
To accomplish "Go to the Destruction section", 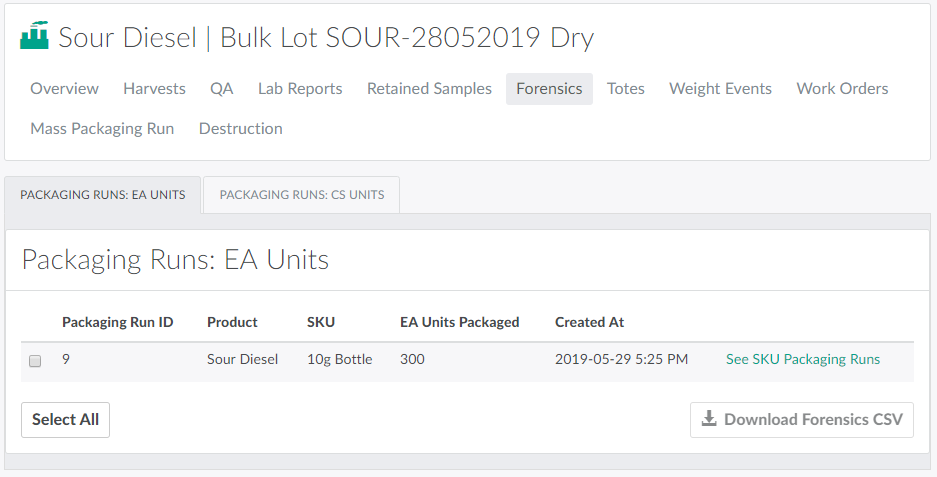I will 240,129.
